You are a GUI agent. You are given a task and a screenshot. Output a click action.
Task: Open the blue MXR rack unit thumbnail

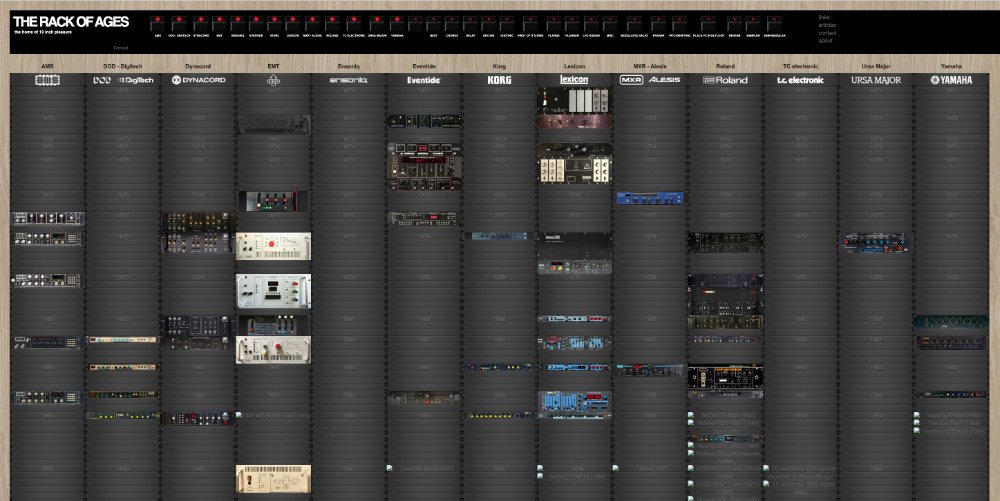click(x=650, y=198)
